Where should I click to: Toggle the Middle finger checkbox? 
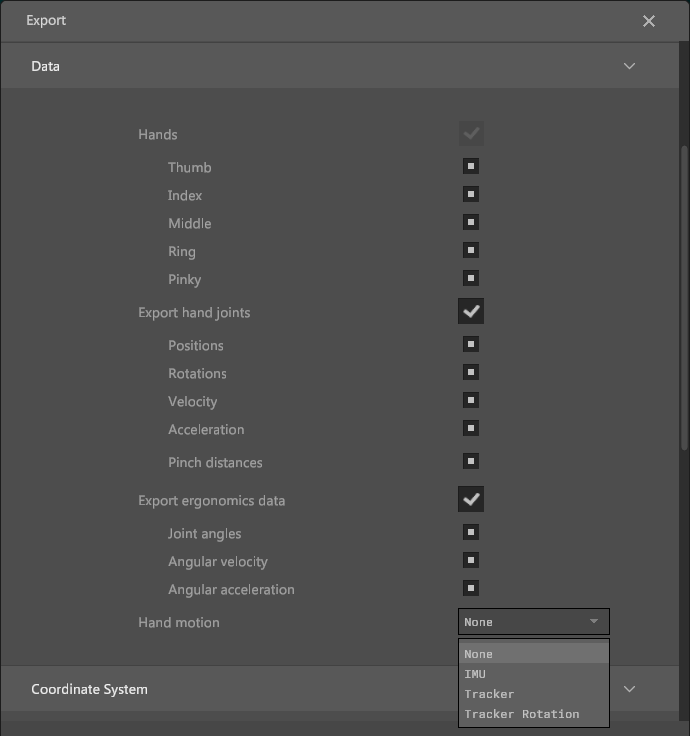tap(471, 222)
